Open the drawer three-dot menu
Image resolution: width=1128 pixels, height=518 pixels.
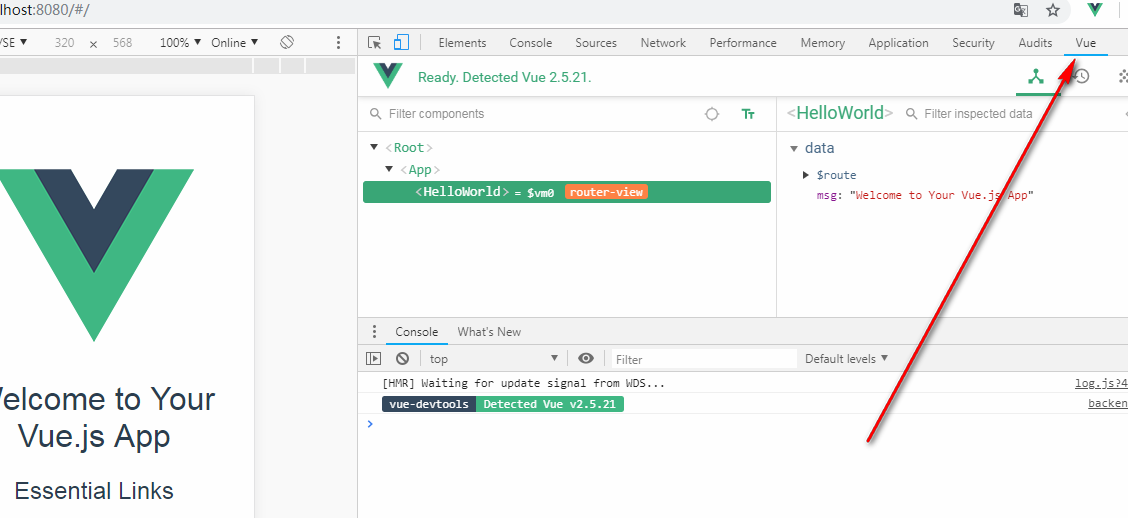click(374, 332)
